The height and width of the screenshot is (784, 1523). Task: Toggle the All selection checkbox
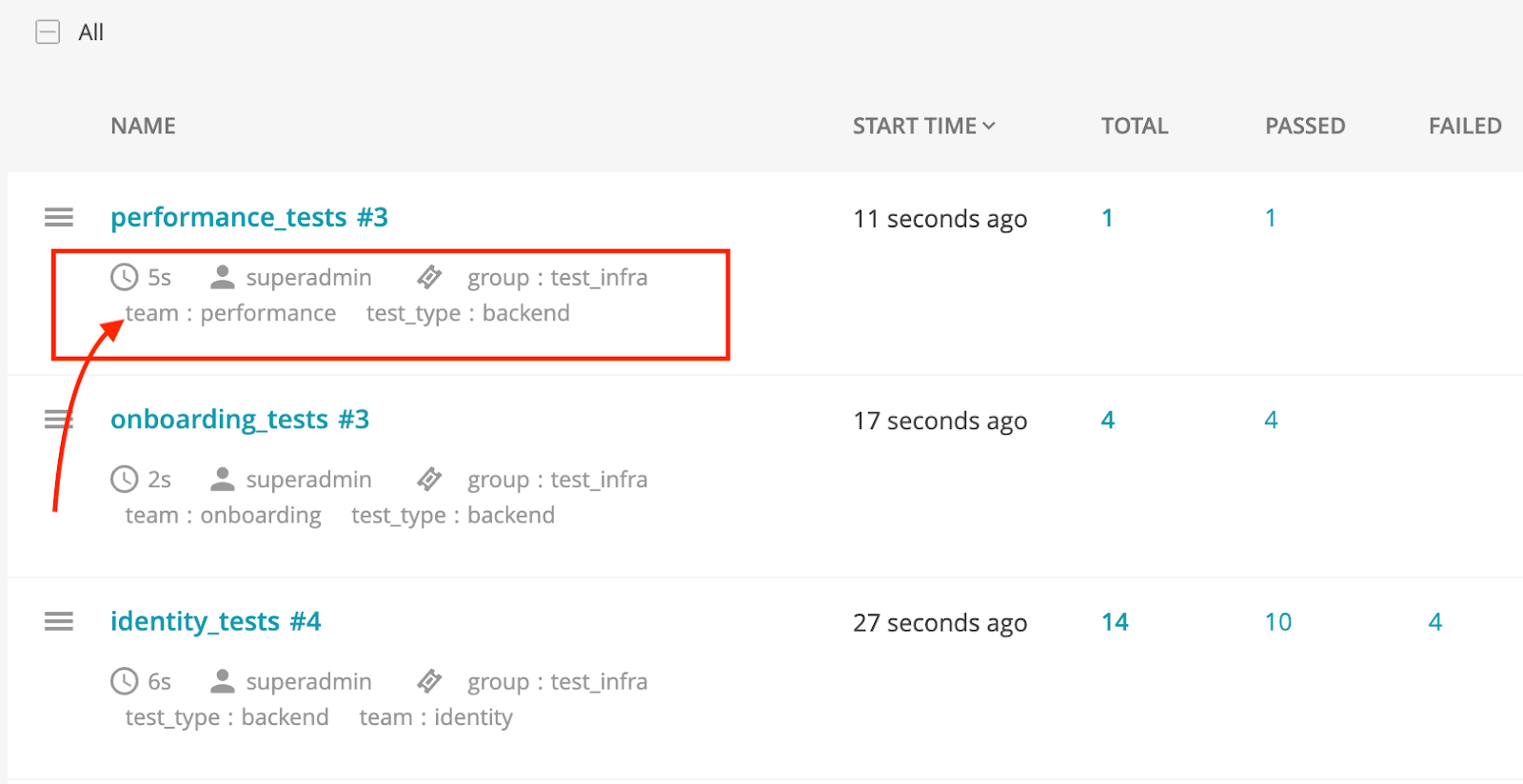click(47, 31)
